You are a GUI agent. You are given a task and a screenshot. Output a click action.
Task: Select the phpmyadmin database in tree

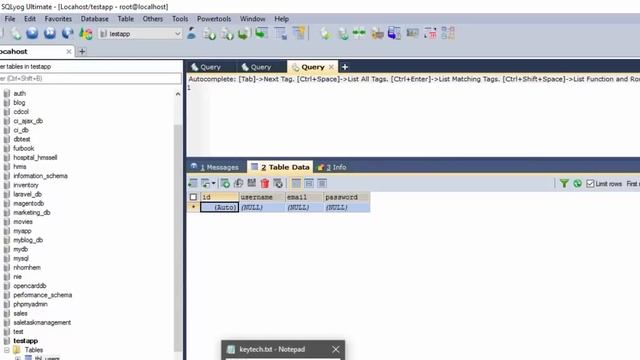coord(30,304)
